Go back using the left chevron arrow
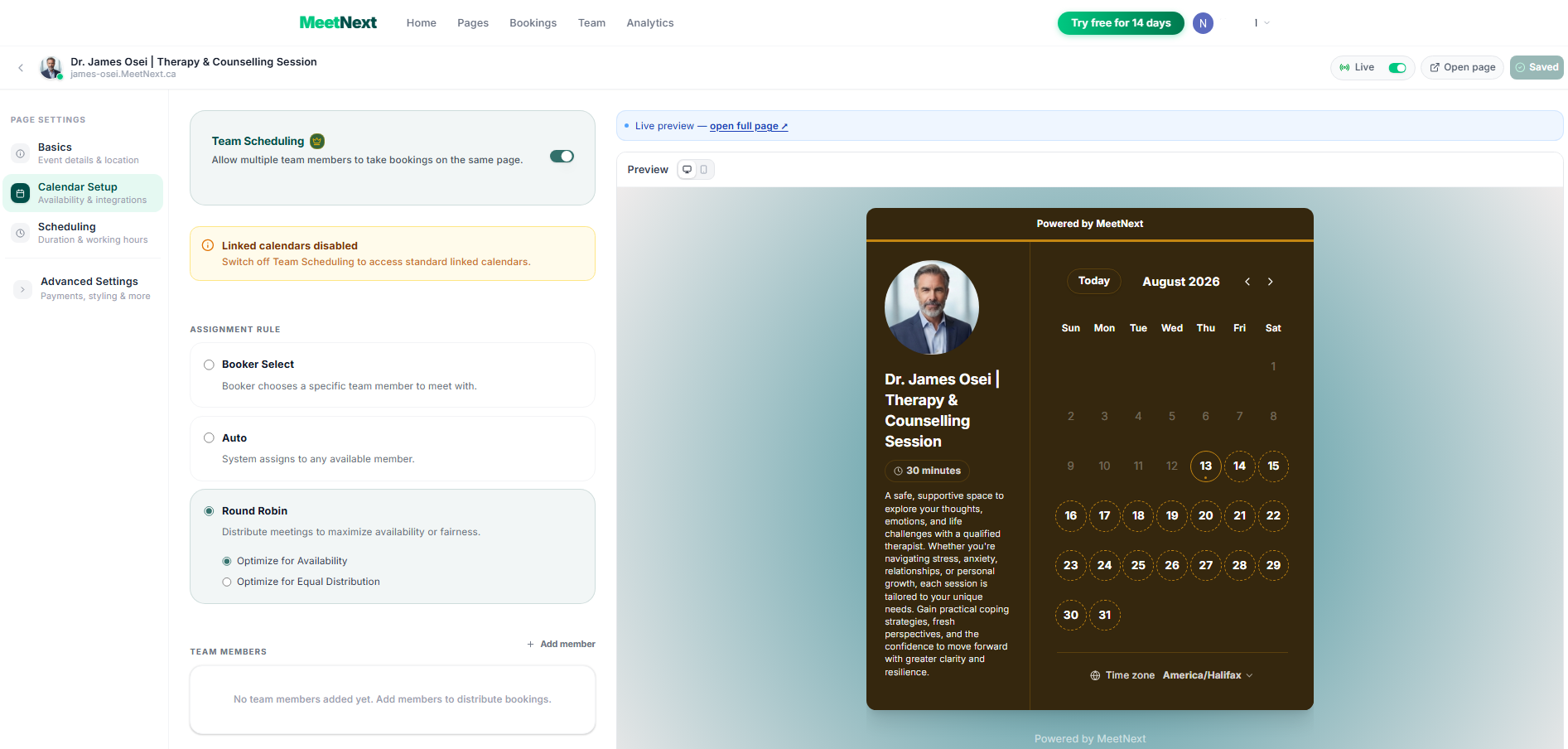1568x749 pixels. (x=21, y=68)
